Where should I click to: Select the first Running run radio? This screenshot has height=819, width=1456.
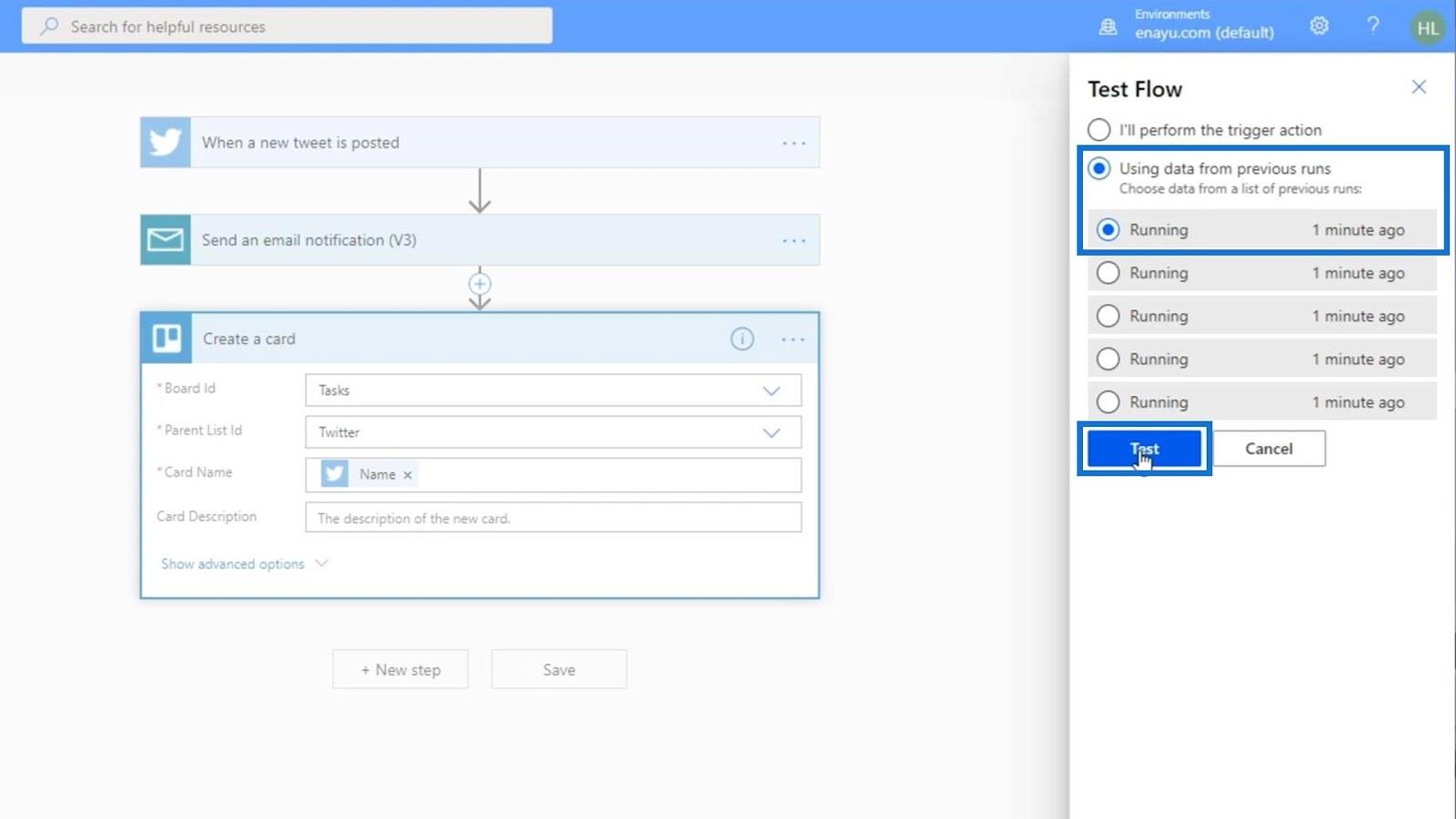[x=1107, y=229]
